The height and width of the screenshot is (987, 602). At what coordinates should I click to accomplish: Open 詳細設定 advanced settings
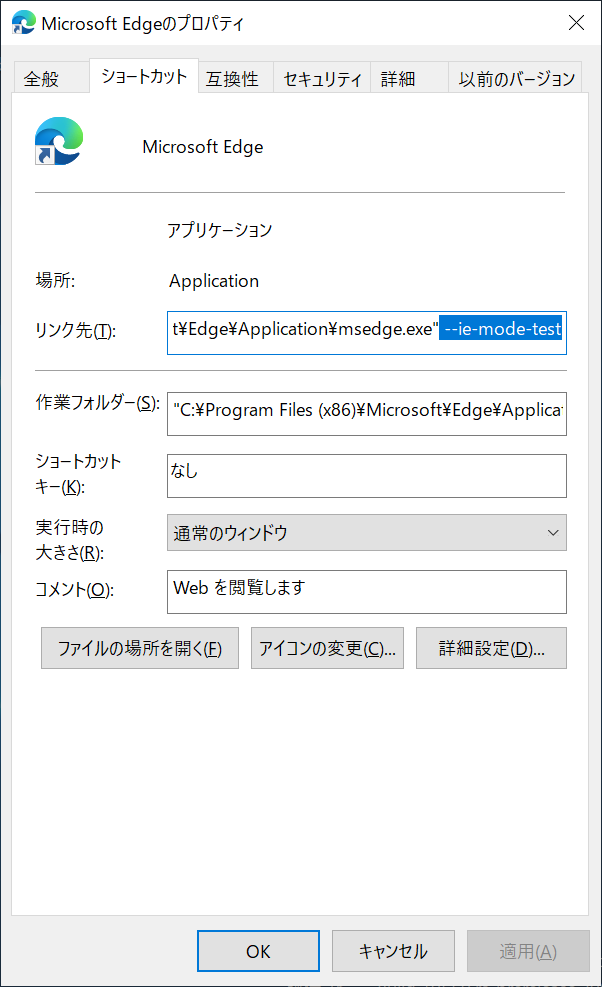491,648
